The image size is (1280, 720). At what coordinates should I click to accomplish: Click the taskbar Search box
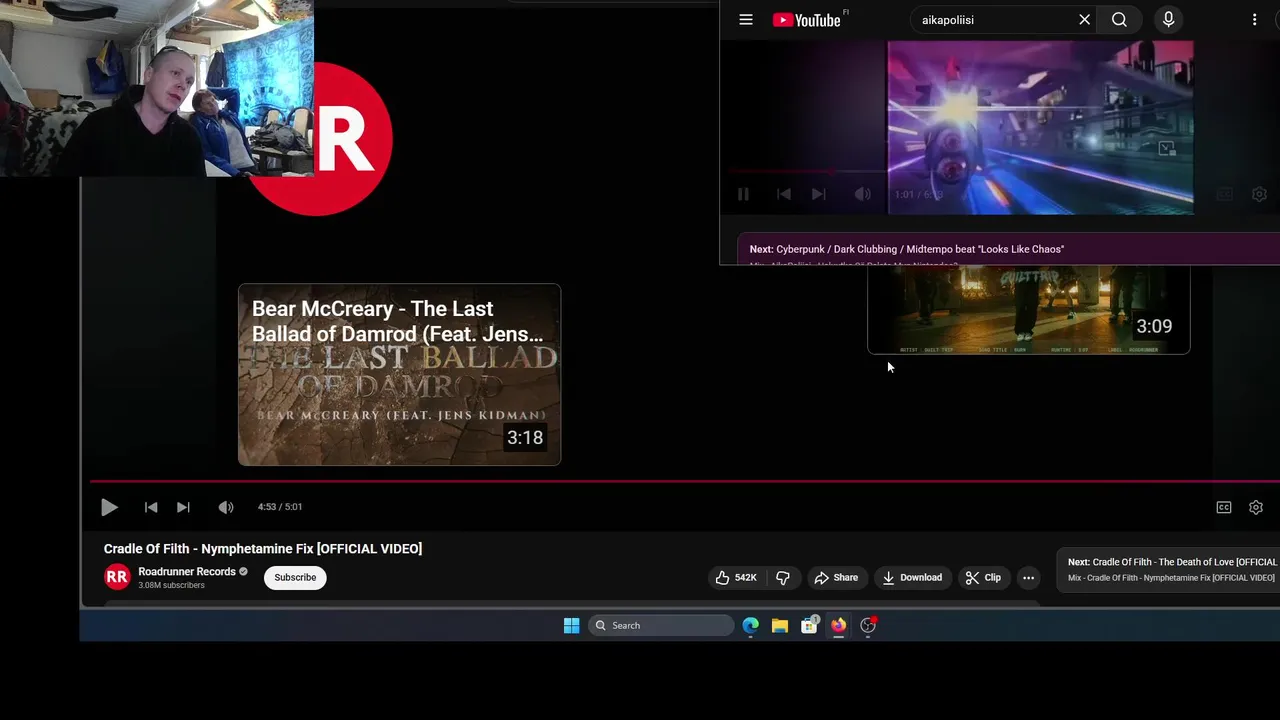[661, 625]
